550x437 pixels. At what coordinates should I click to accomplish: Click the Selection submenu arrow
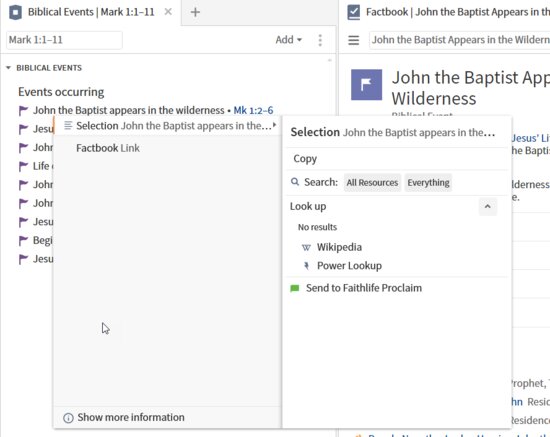click(x=274, y=125)
